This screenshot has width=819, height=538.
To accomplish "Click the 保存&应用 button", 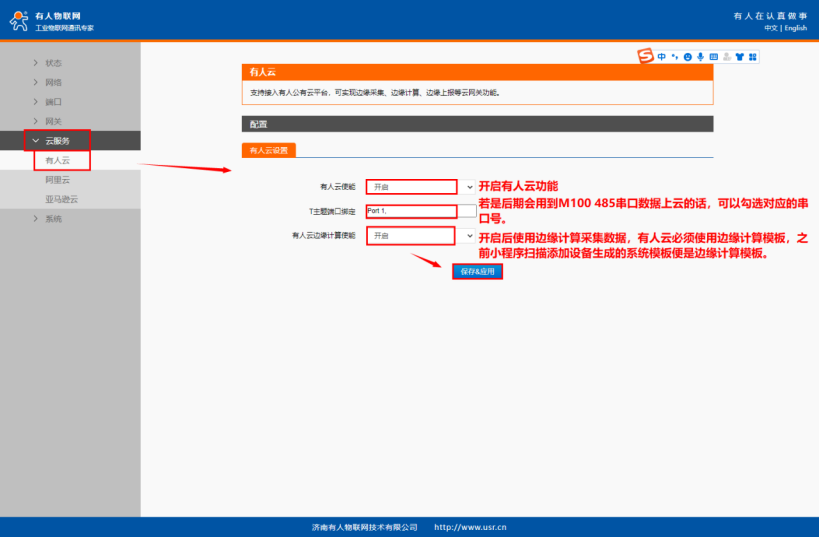I will (x=477, y=272).
